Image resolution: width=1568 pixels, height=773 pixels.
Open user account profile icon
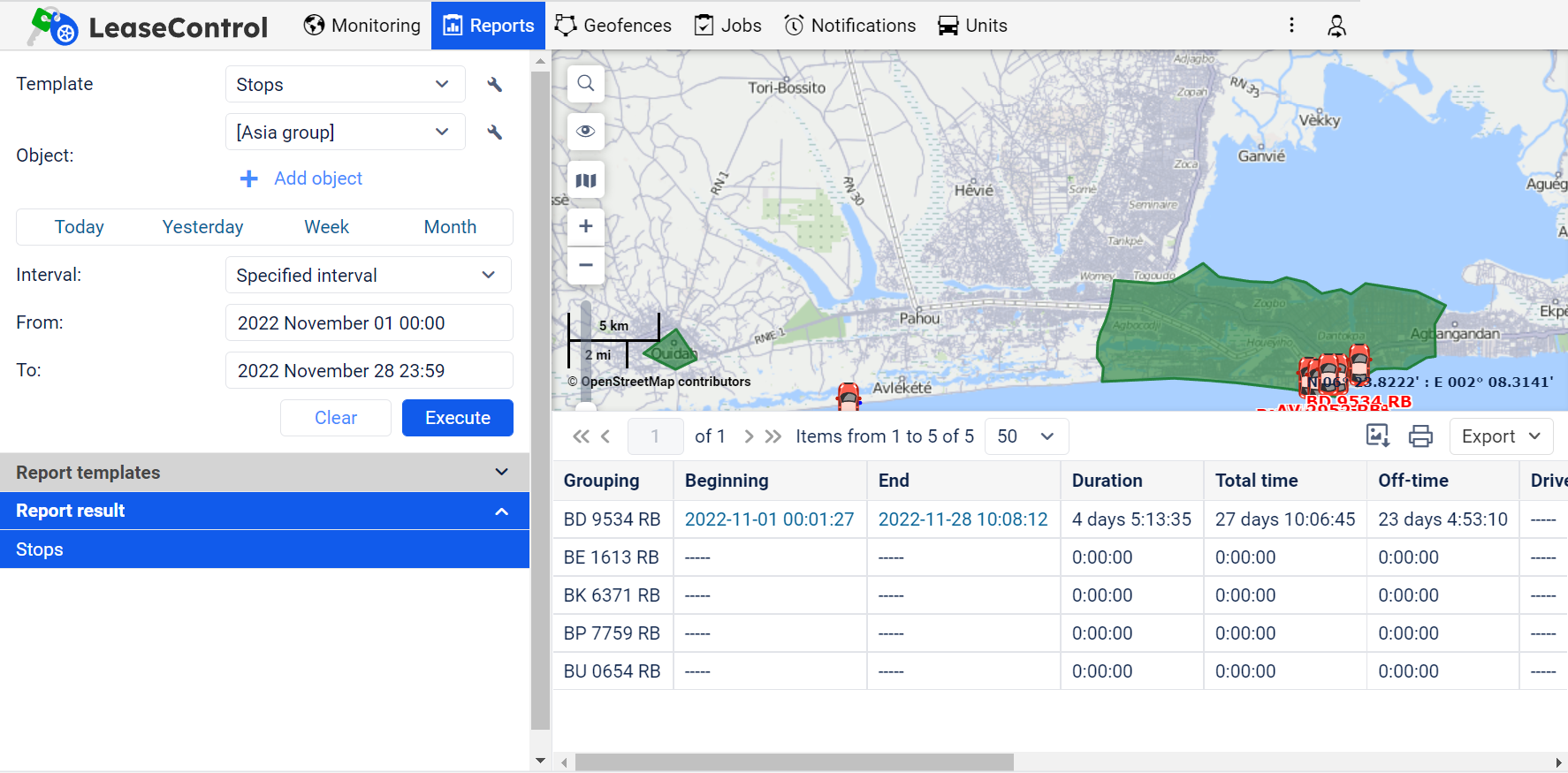pos(1336,26)
